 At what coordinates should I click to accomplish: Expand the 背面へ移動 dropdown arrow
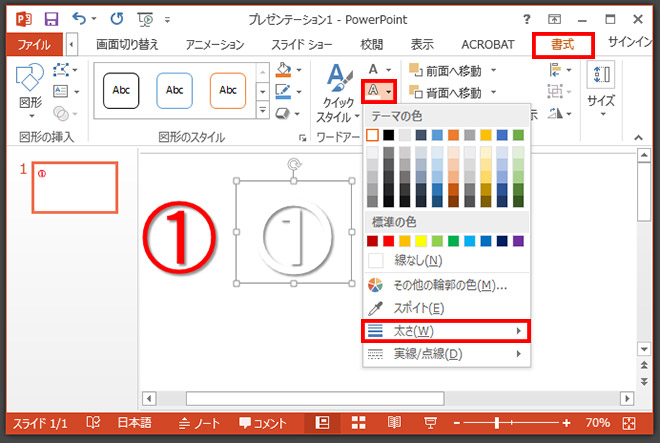point(493,92)
